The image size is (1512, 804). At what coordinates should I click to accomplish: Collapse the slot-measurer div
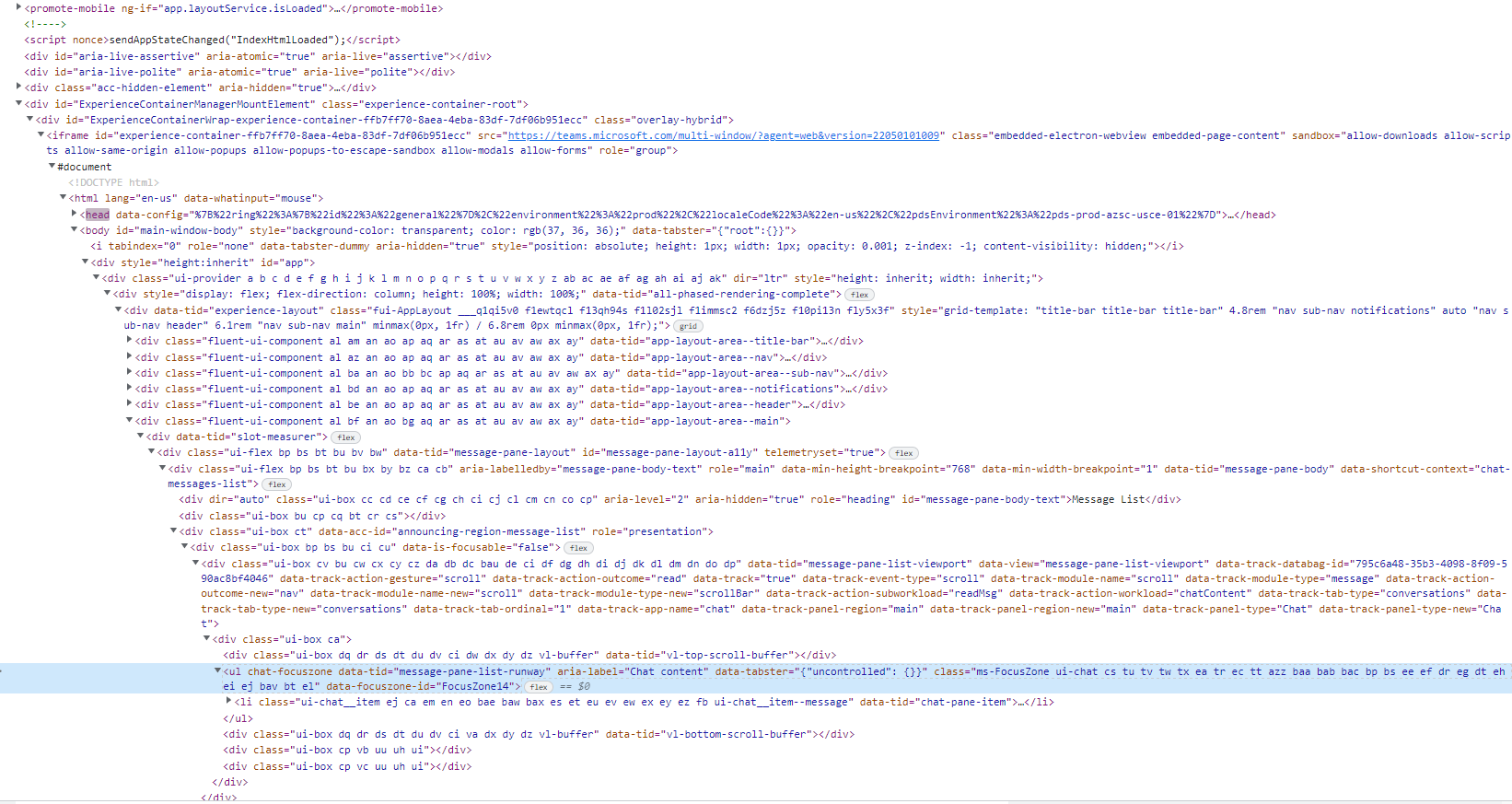tap(141, 436)
